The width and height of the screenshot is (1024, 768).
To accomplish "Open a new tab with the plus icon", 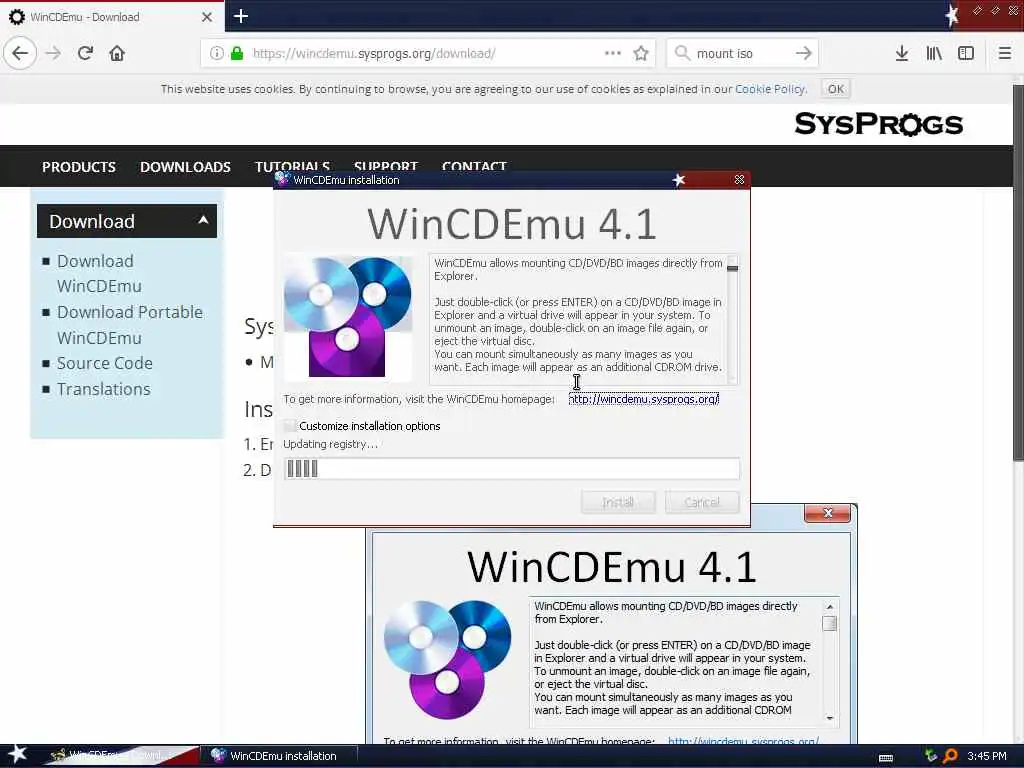I will click(240, 16).
